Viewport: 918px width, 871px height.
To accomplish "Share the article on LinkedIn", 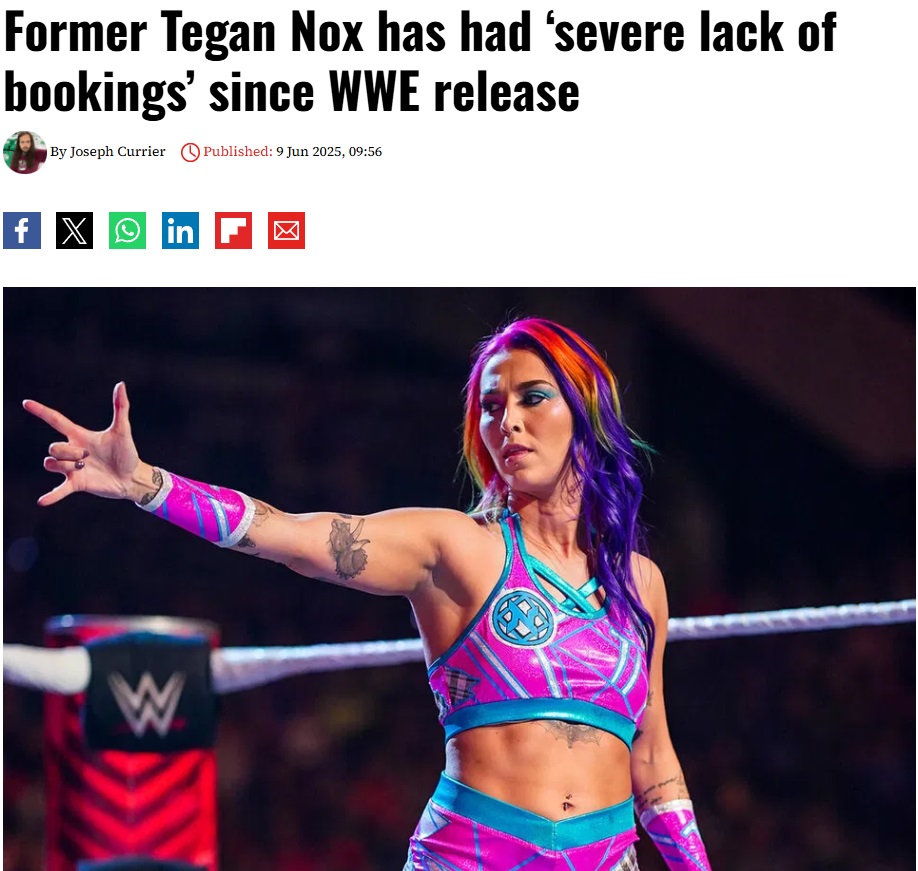I will click(x=180, y=231).
